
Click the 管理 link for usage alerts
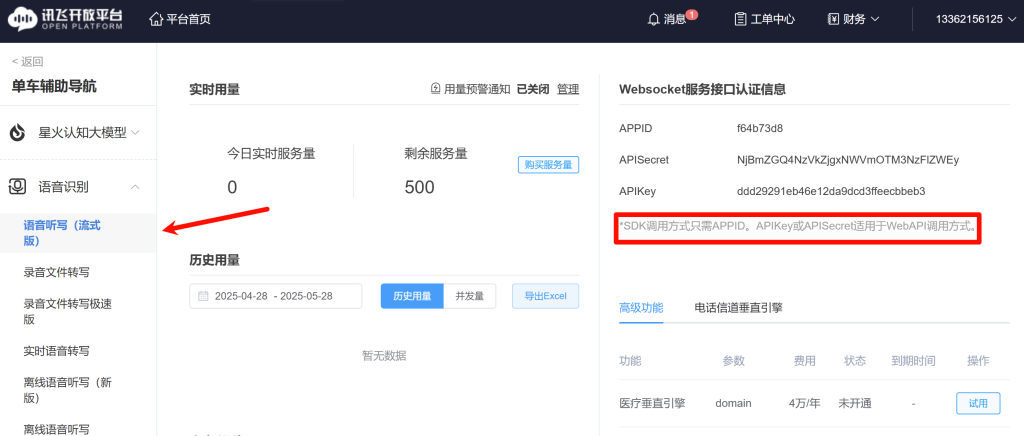tap(568, 89)
